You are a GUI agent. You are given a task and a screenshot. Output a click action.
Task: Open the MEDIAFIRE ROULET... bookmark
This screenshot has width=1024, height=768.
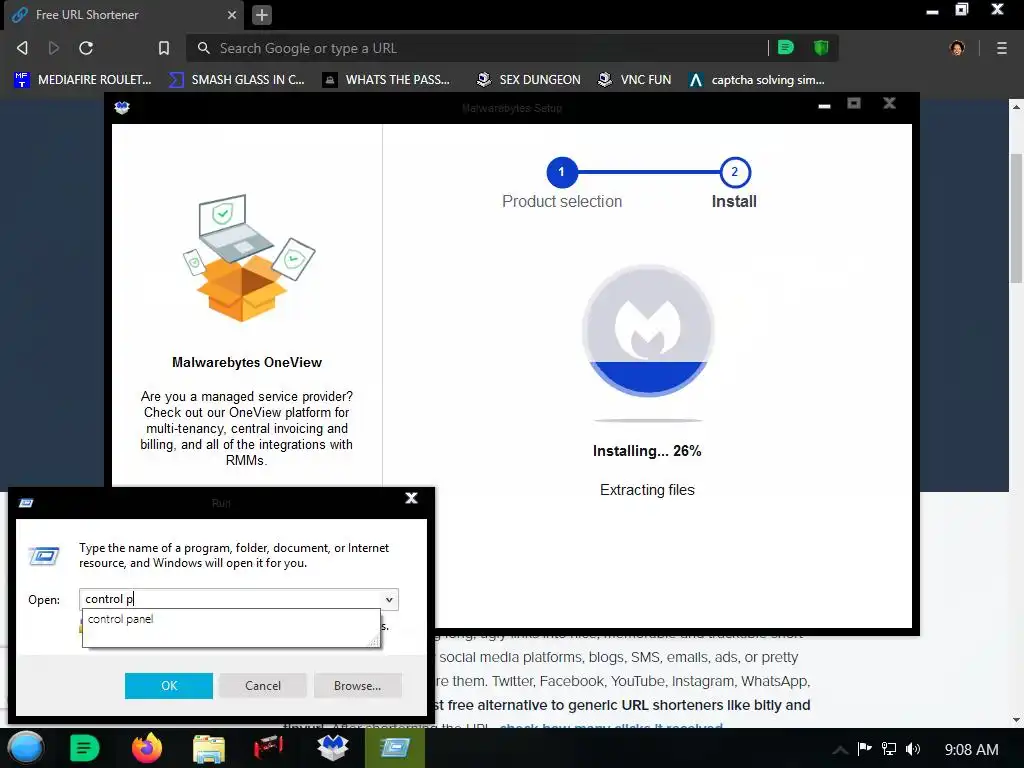click(x=82, y=80)
